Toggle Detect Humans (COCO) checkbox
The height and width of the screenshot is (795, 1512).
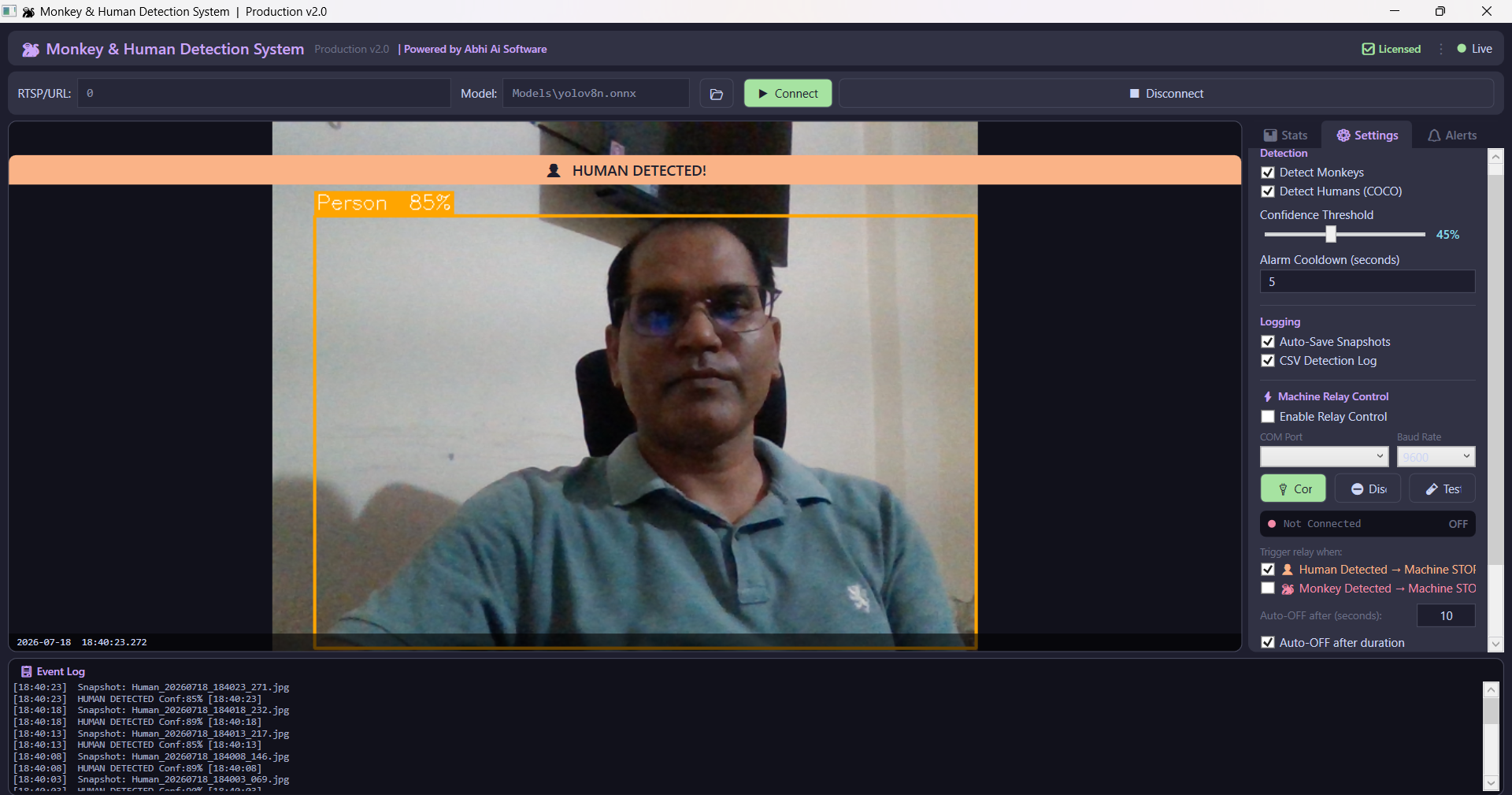coord(1268,191)
